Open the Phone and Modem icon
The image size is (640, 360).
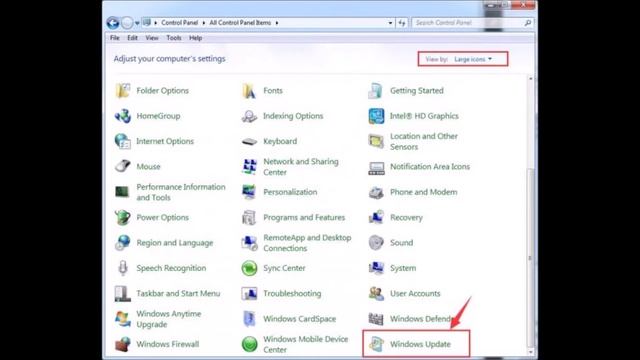[376, 192]
